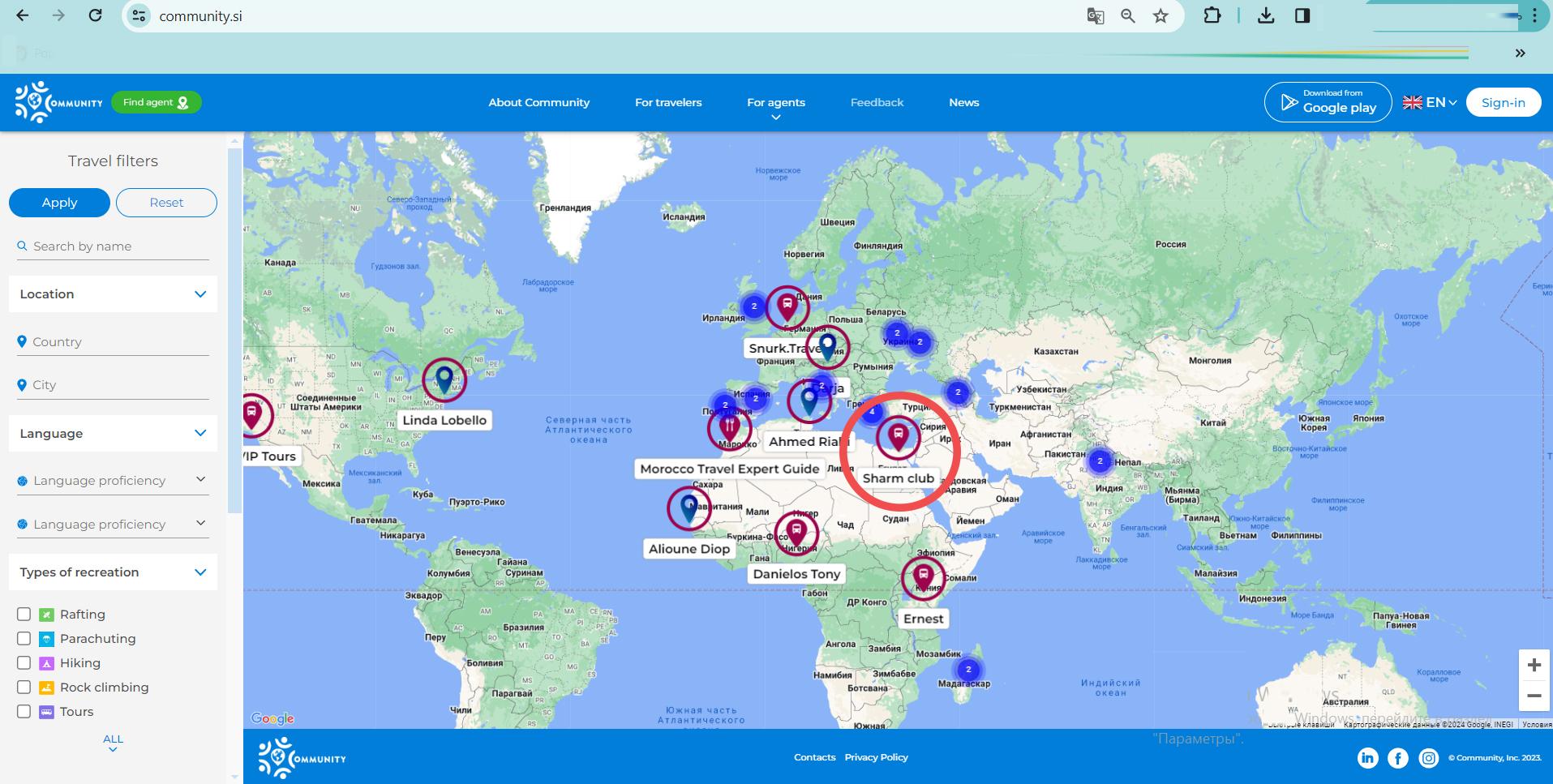
Task: Reset the travel filters
Action: pos(166,203)
